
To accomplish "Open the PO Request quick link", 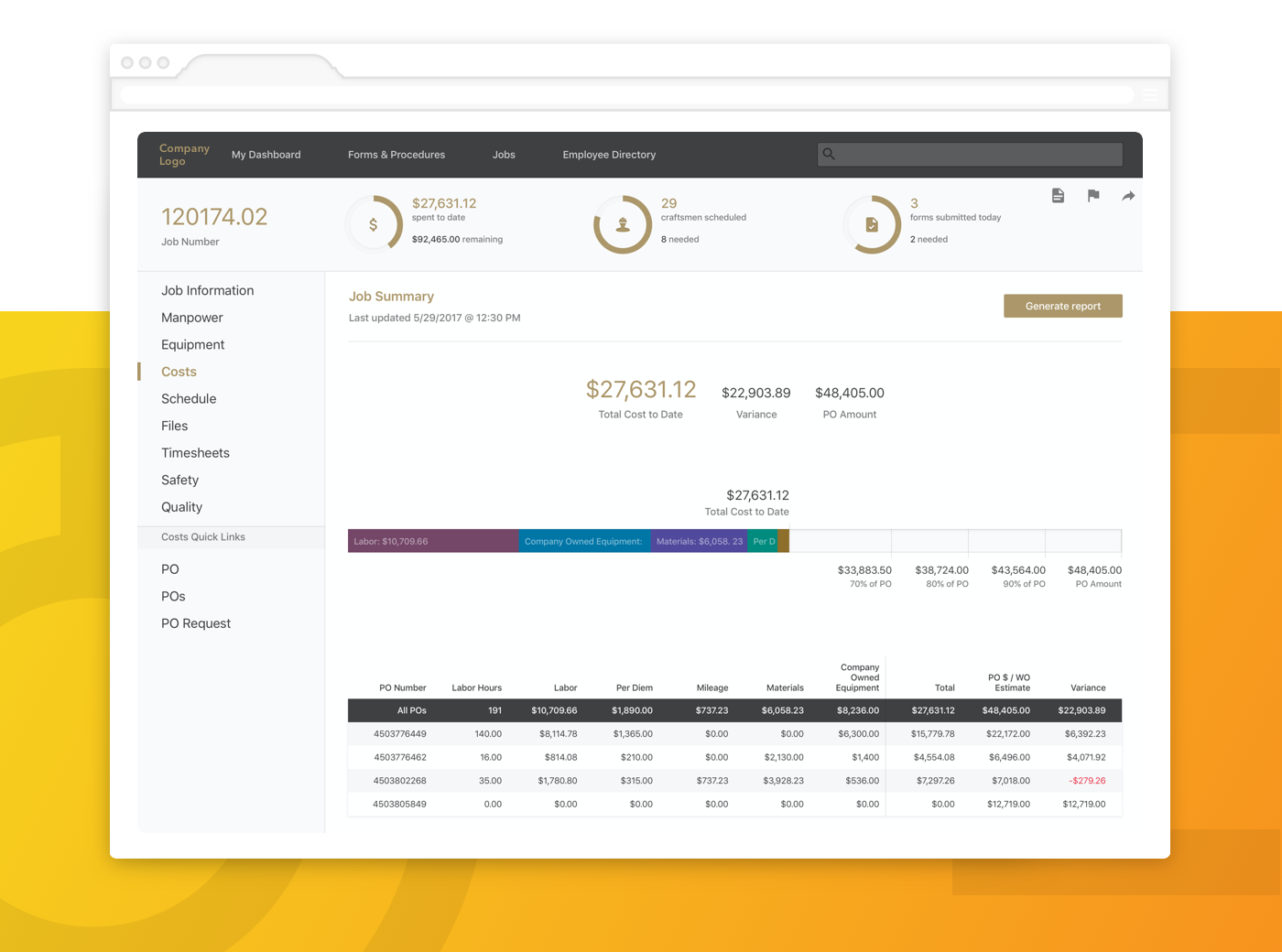I will [x=196, y=623].
